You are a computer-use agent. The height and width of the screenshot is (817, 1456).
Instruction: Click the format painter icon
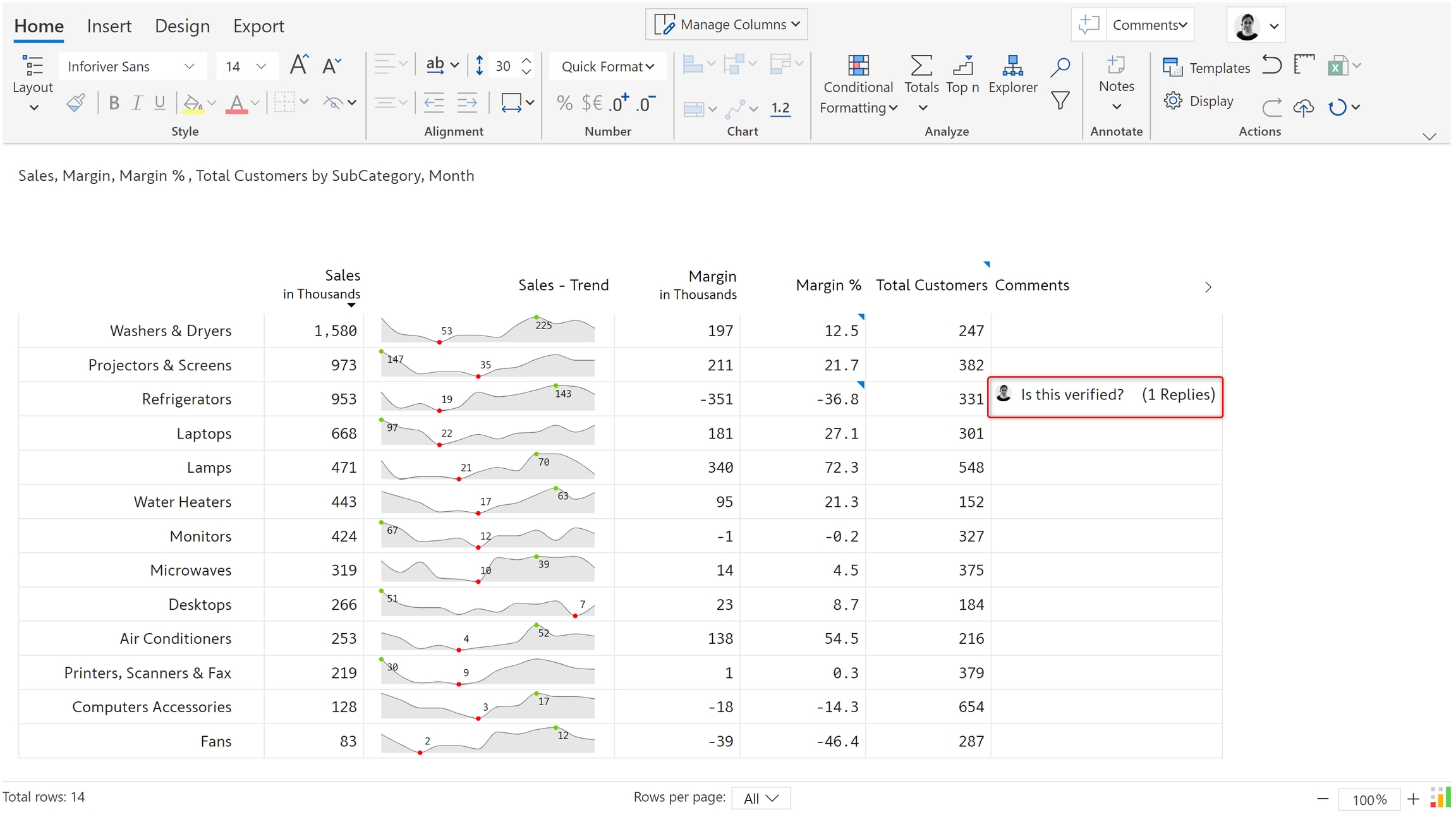[x=76, y=102]
